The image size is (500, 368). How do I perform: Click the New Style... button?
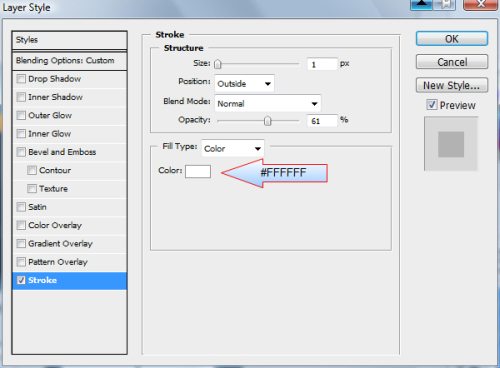click(452, 85)
